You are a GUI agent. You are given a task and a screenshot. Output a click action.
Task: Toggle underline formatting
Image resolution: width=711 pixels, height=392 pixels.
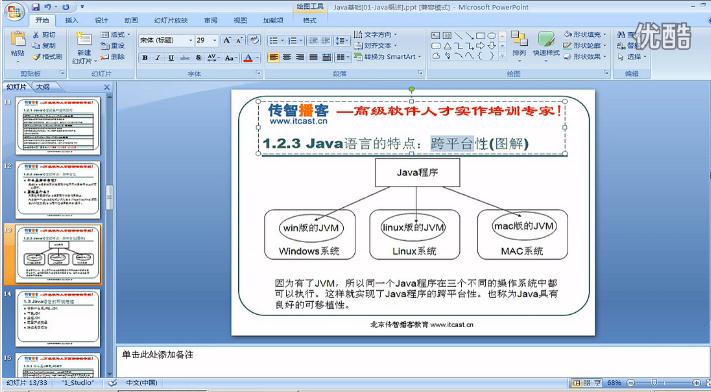(171, 58)
